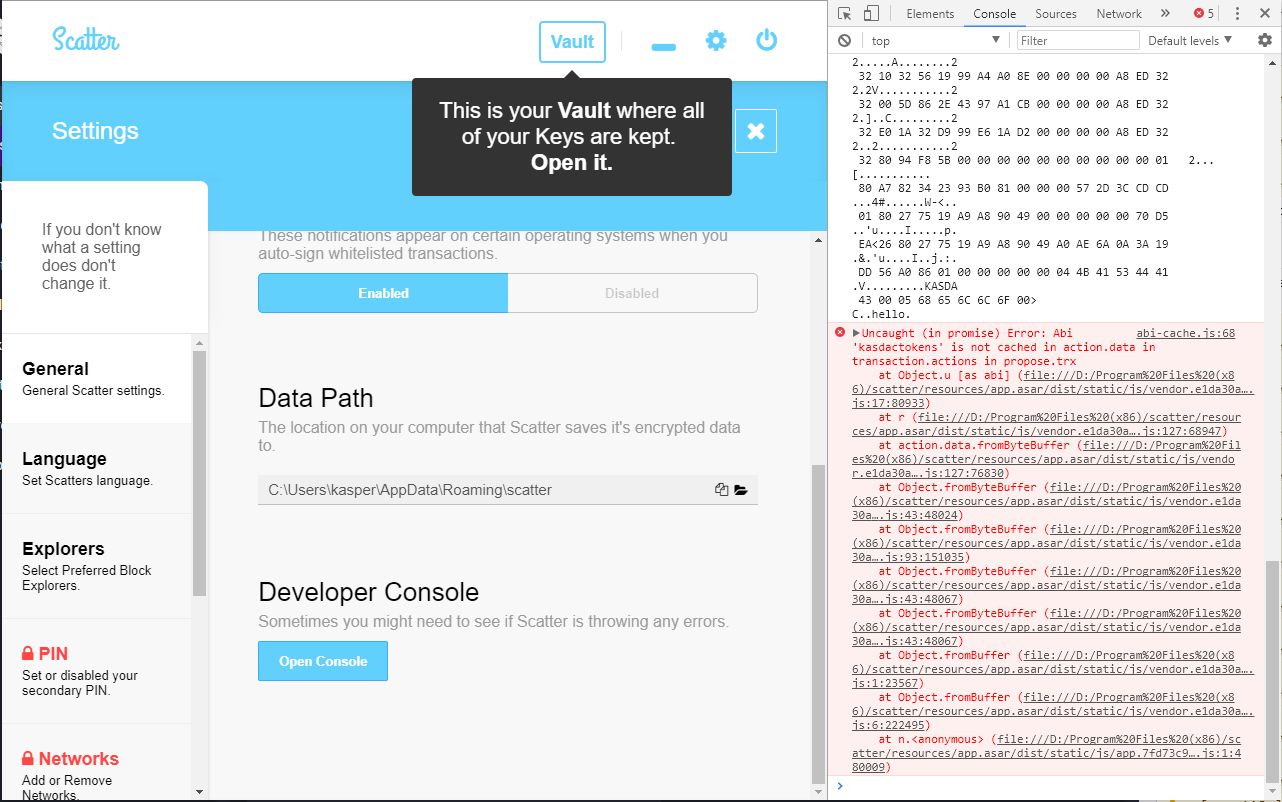Screen dimensions: 1282x802
Task: Click the Scatter logo
Action: tap(85, 40)
